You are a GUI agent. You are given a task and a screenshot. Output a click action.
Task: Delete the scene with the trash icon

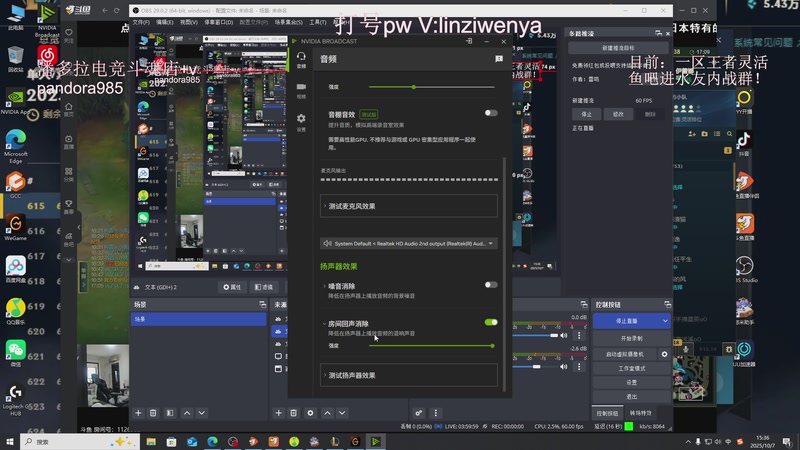pos(153,413)
